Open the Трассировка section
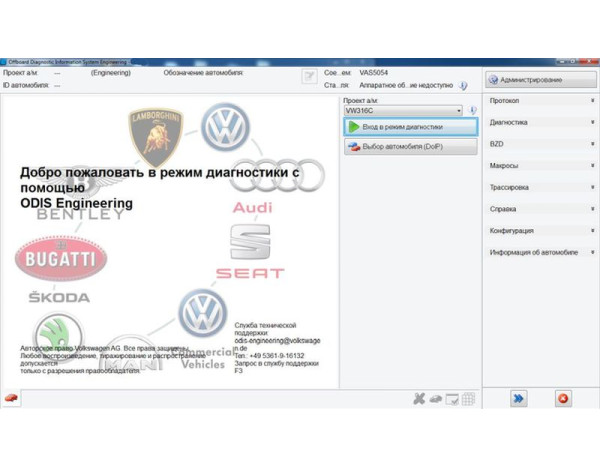This screenshot has width=600, height=468. tap(541, 187)
